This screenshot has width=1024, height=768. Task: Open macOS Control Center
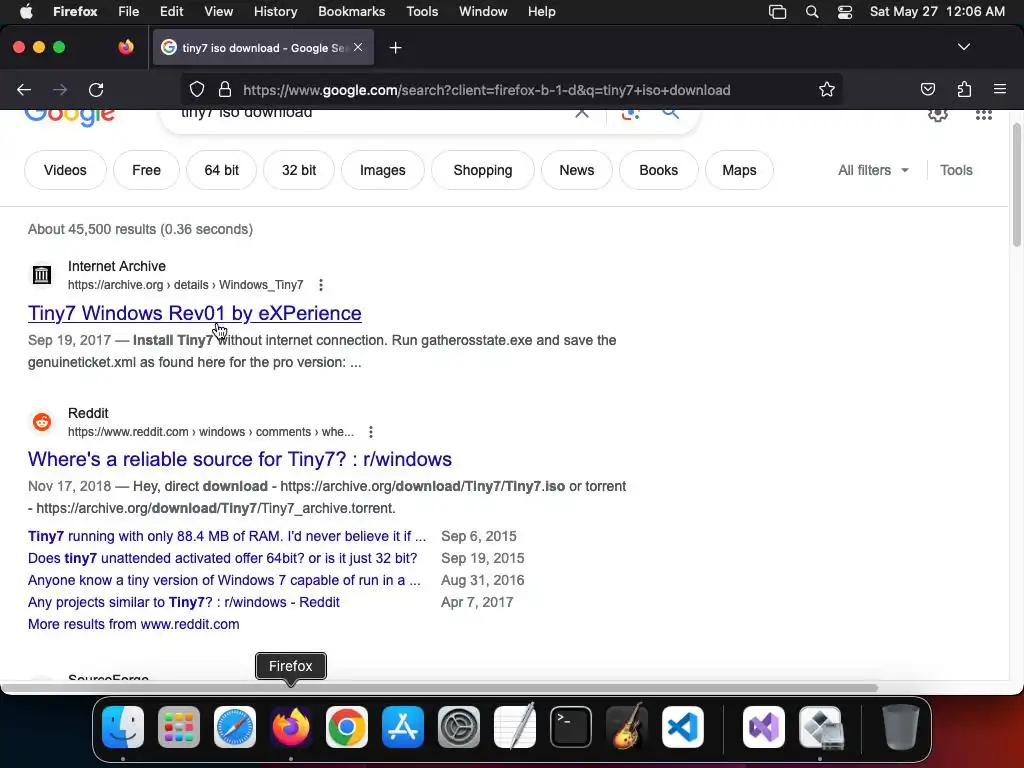(844, 12)
